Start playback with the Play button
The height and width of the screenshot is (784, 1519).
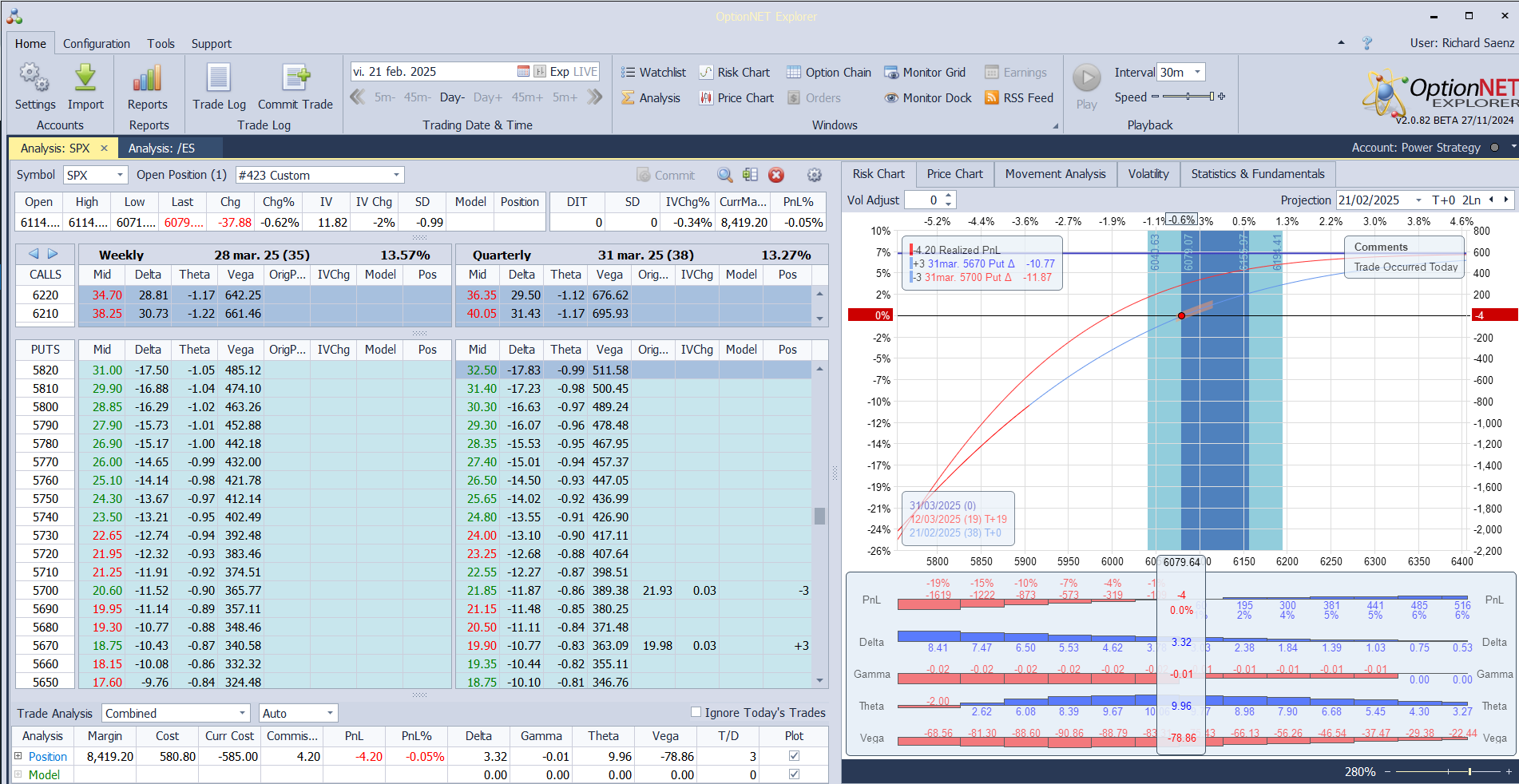[1086, 78]
